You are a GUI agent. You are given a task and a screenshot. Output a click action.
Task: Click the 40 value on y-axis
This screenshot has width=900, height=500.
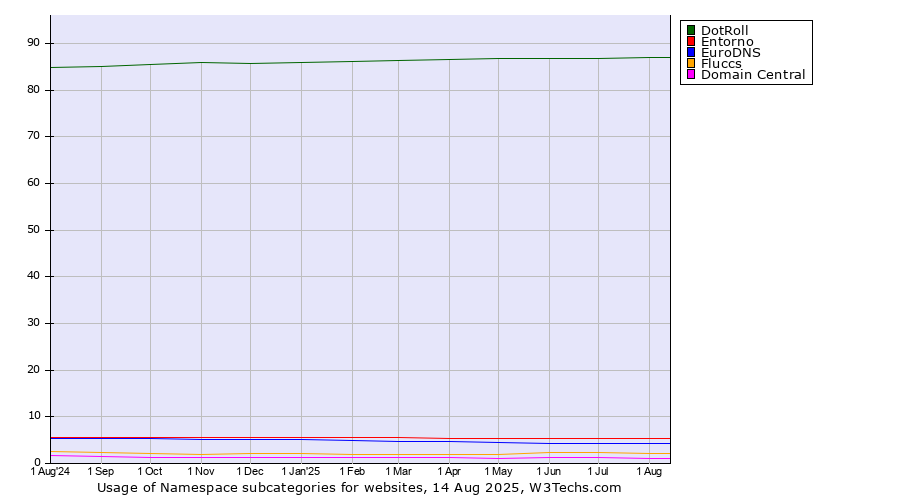coord(33,276)
